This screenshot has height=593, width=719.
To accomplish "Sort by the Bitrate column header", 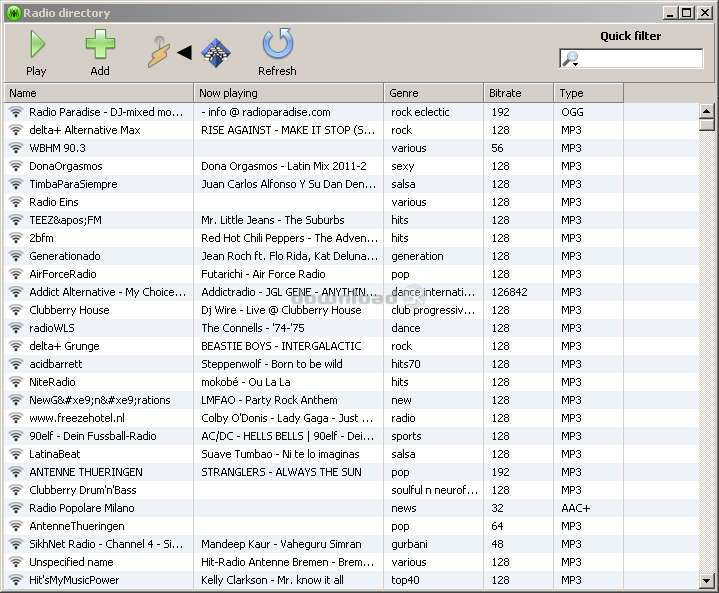I will 519,93.
